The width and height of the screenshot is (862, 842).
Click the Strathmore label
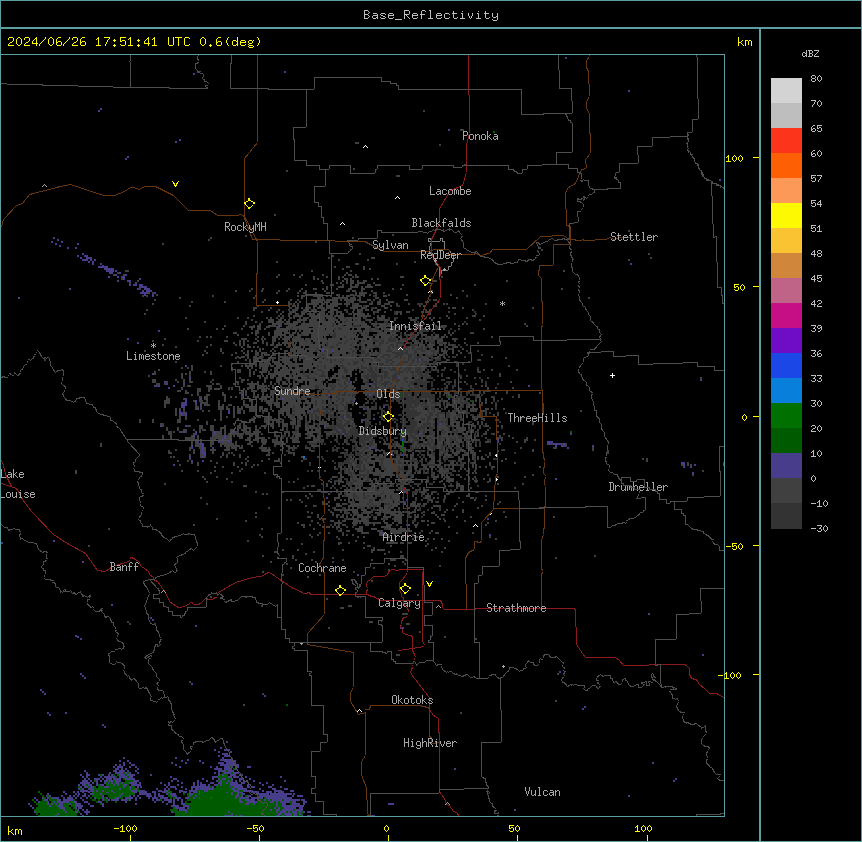[x=516, y=608]
